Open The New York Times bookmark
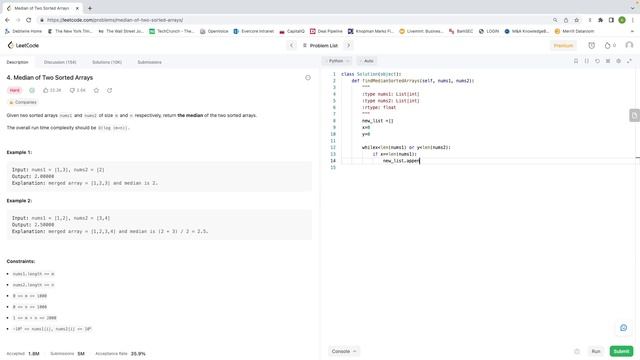Viewport: 640px width, 360px height. click(x=70, y=31)
